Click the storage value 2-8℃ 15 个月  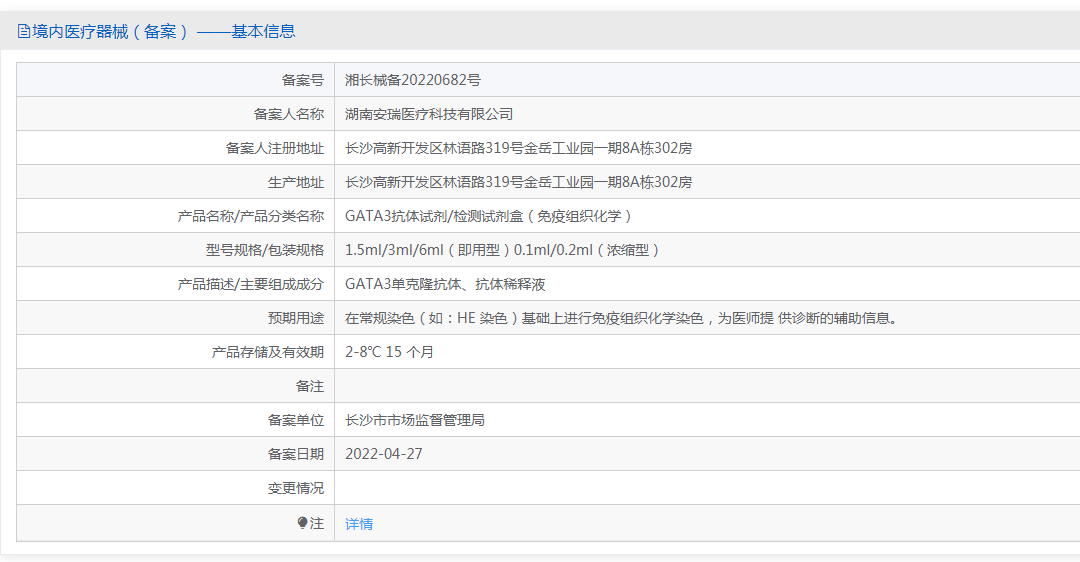pos(389,352)
